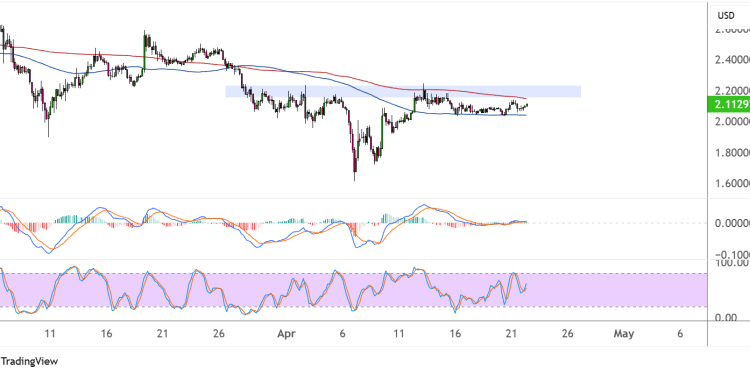
Task: Select the blue shaded resistance zone rectangle
Action: pos(403,91)
